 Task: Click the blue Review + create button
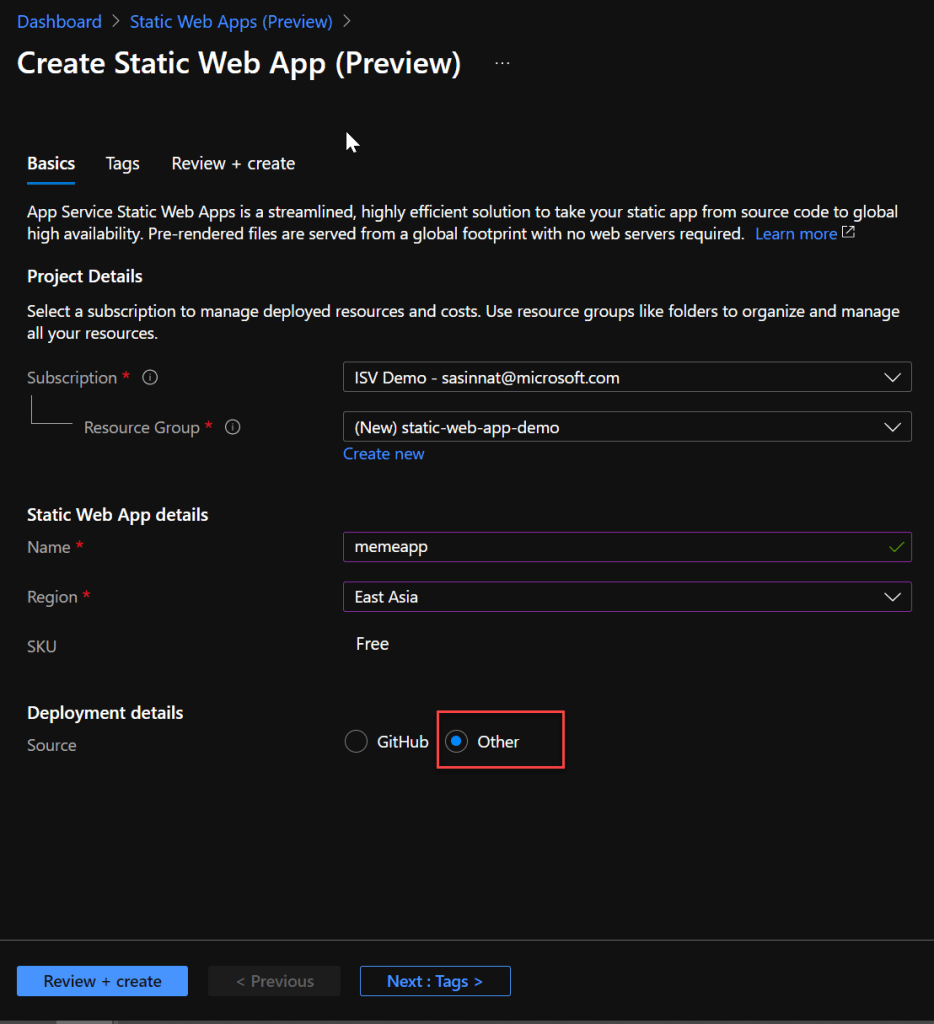point(103,981)
